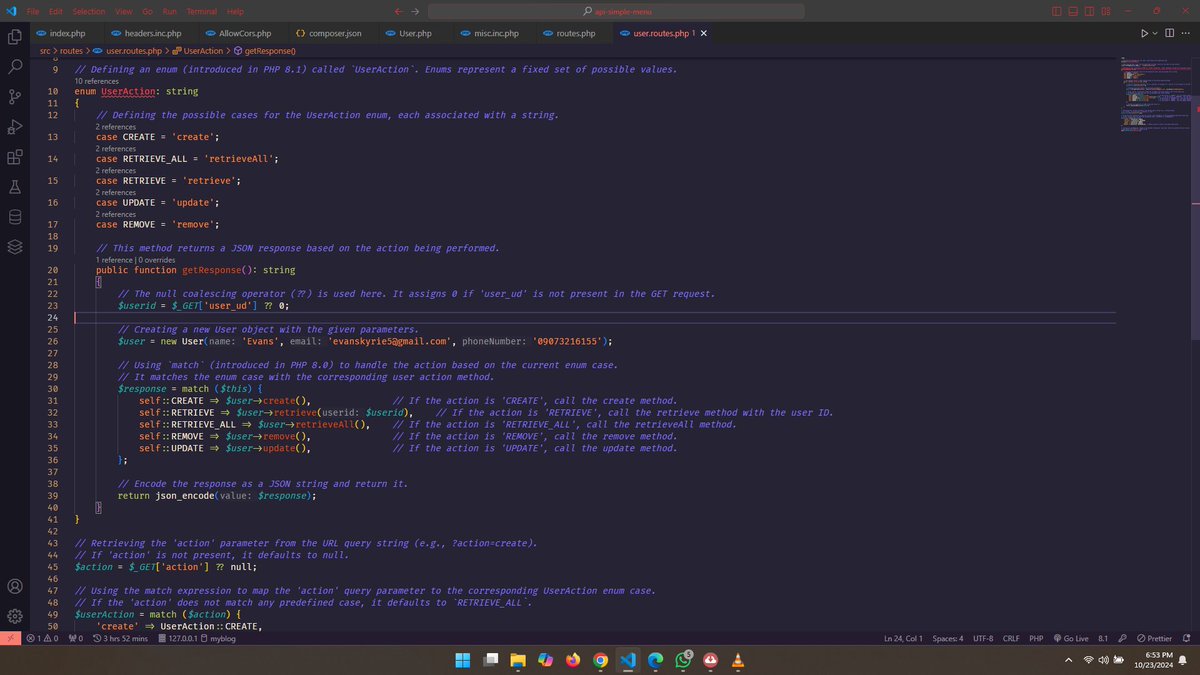
Task: Open the run button dropdown arrow
Action: click(x=1156, y=33)
